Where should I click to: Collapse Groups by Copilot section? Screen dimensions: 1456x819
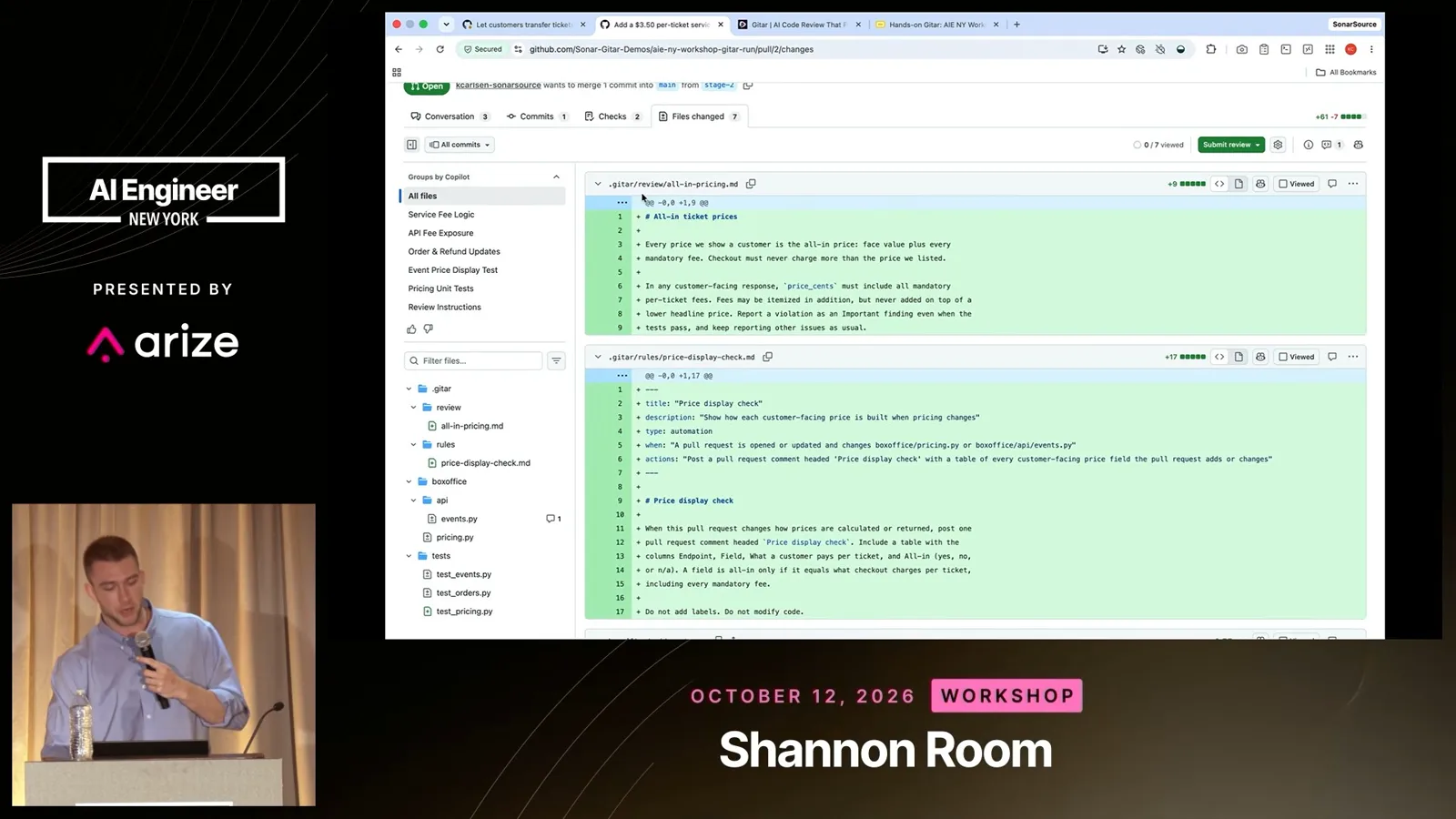point(556,177)
